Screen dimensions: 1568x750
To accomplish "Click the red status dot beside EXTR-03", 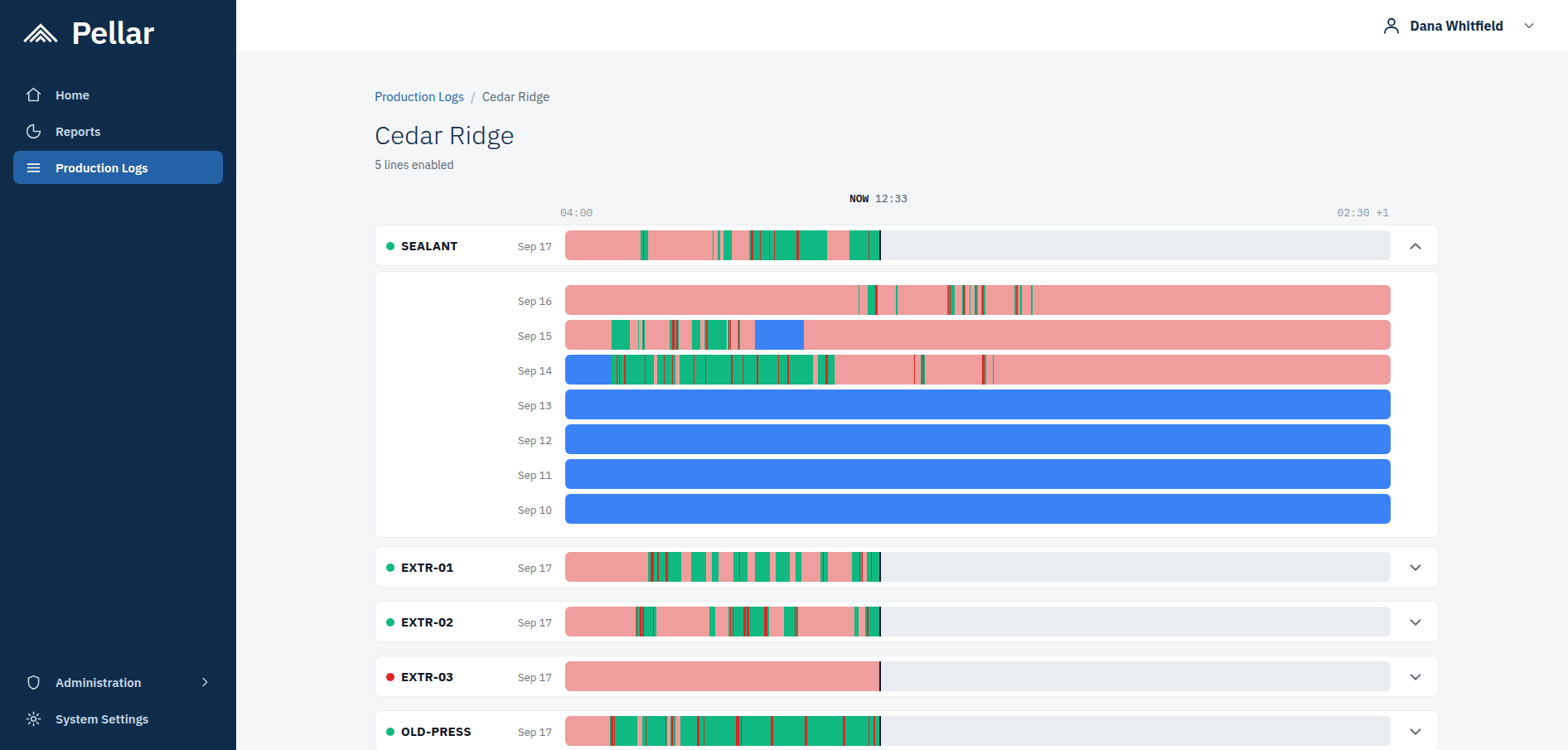I will 390,677.
